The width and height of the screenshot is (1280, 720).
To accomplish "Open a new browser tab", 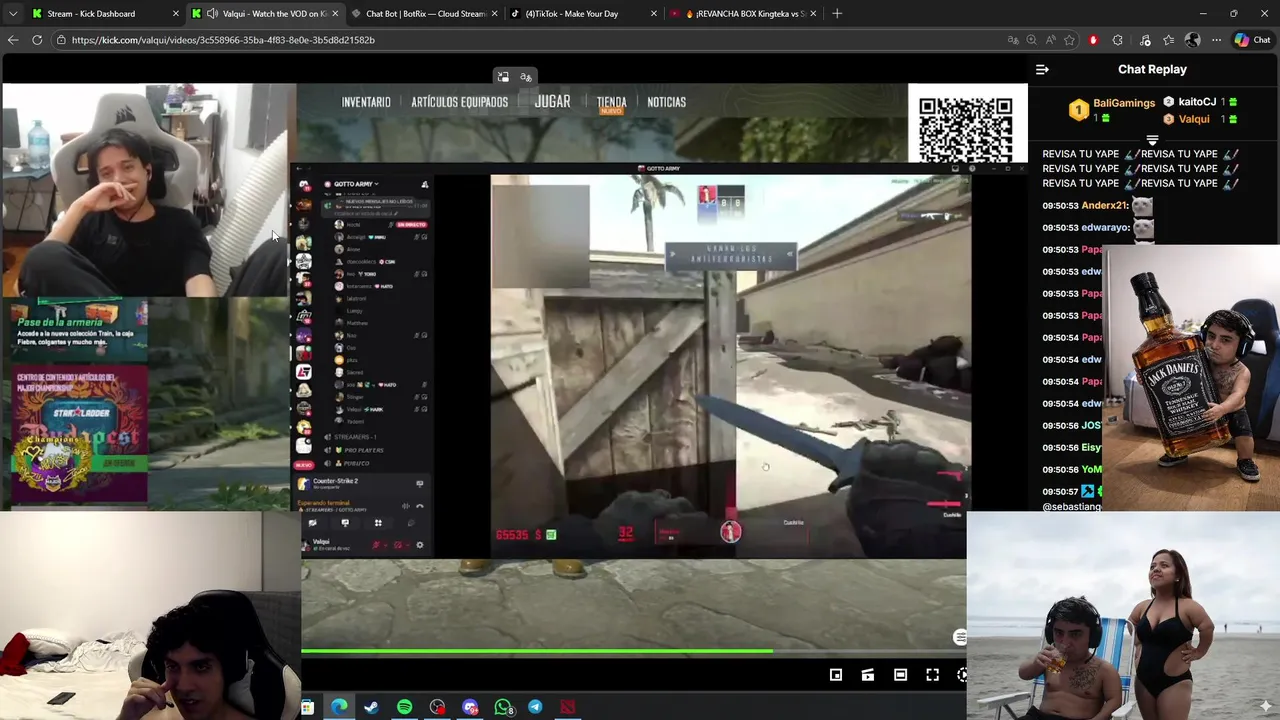I will [x=837, y=13].
